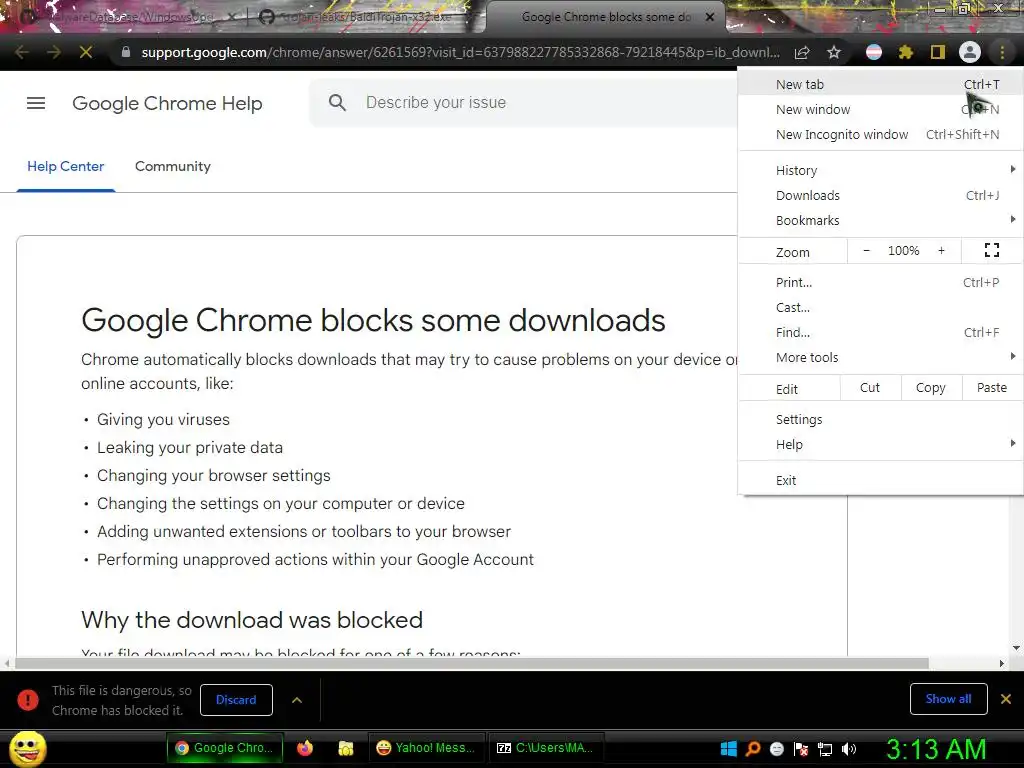Open the Help site hamburger menu
1024x768 pixels.
point(36,103)
